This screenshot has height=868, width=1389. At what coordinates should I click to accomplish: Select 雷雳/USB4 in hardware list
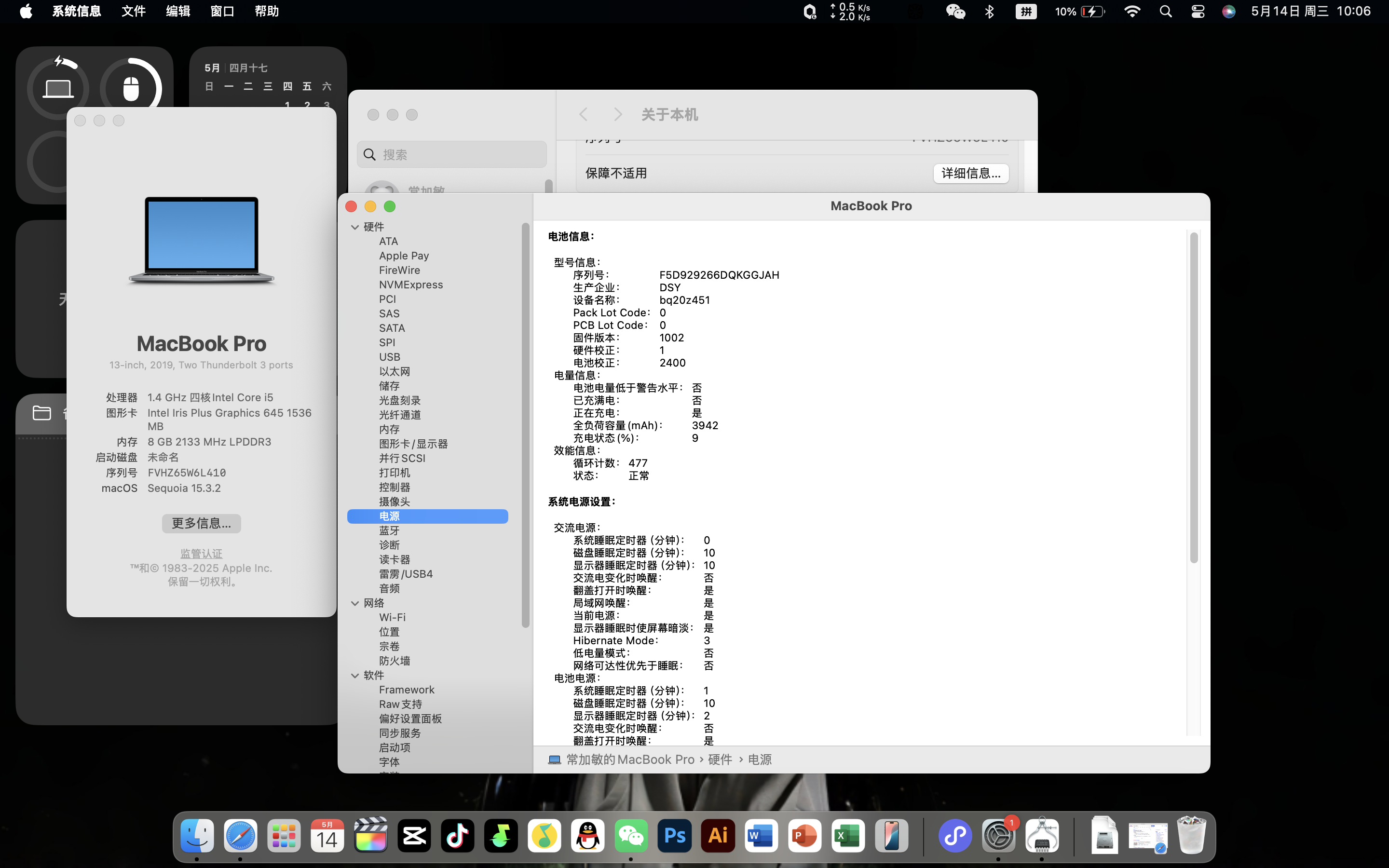[406, 574]
